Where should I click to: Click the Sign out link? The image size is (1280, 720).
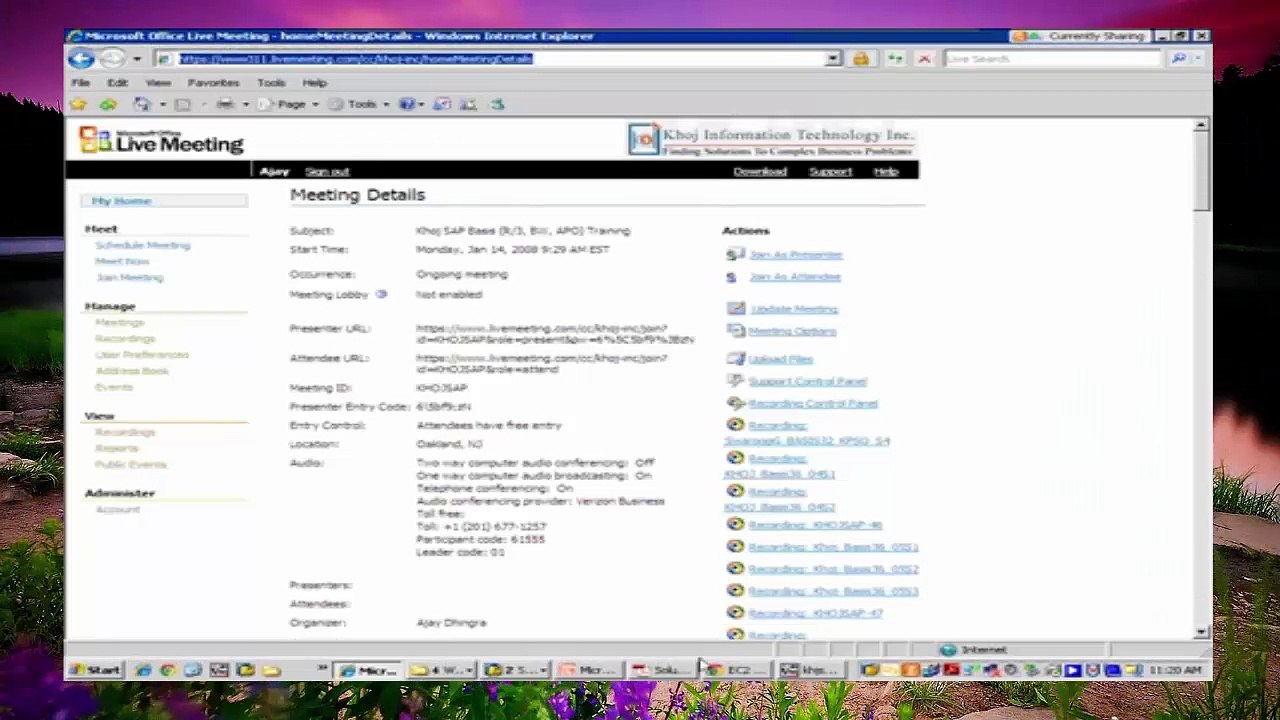point(327,172)
